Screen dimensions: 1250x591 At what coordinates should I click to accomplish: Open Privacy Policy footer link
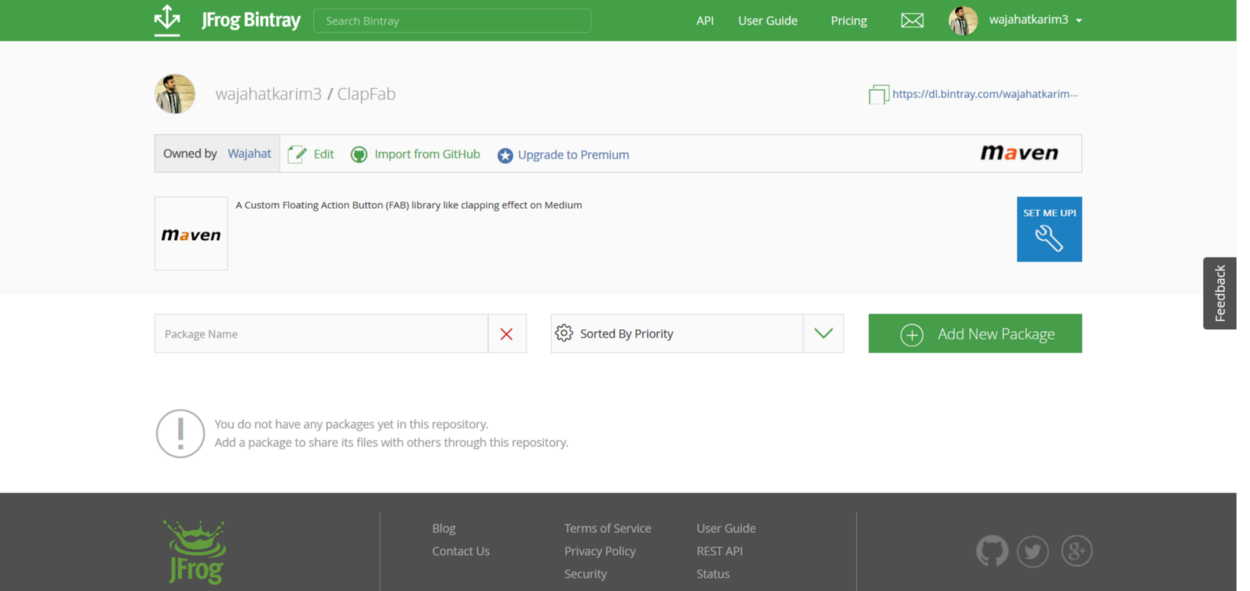point(600,551)
